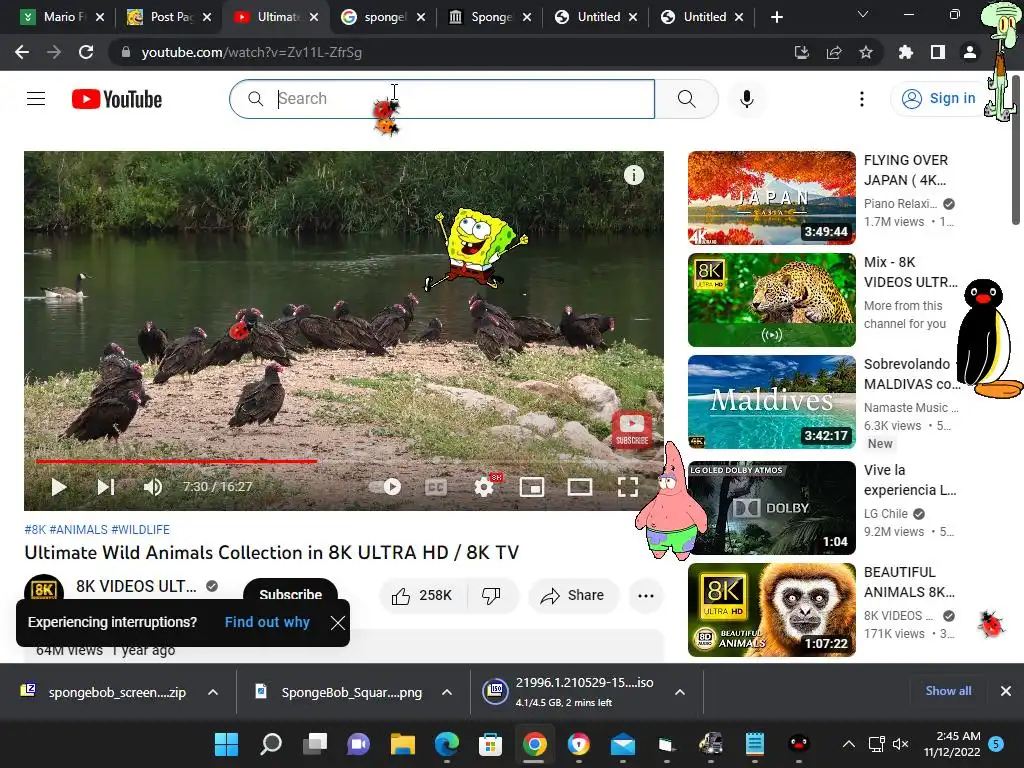
Task: Click the Sign in button
Action: [x=938, y=99]
